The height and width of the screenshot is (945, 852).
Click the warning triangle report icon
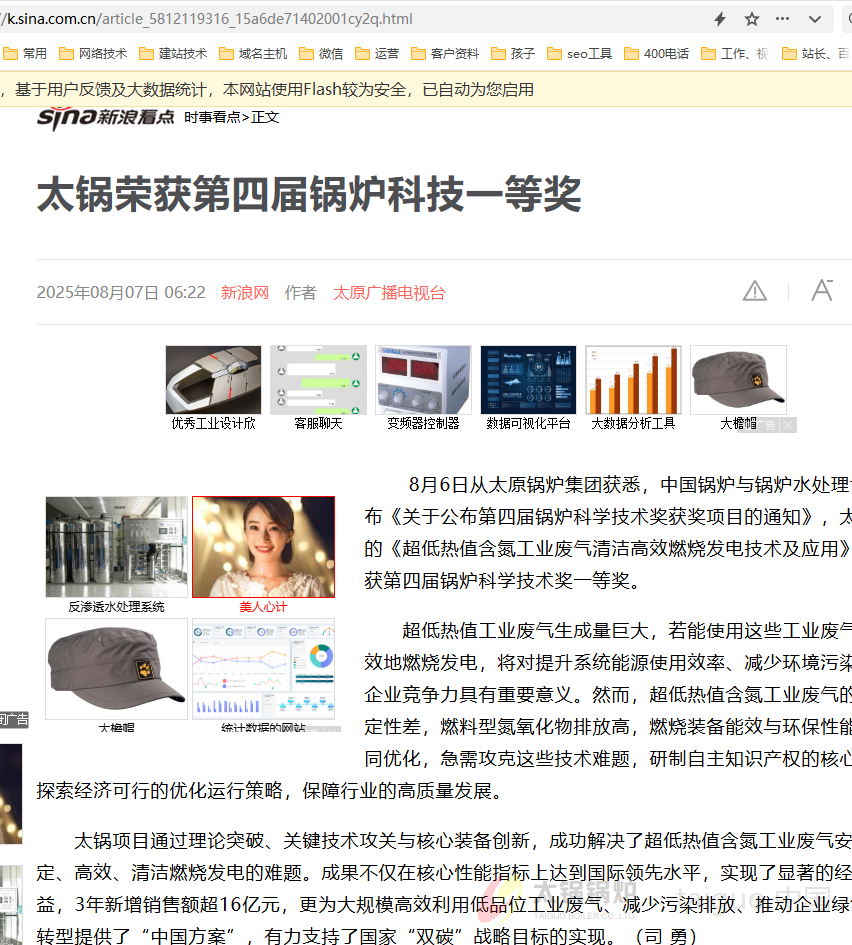755,291
